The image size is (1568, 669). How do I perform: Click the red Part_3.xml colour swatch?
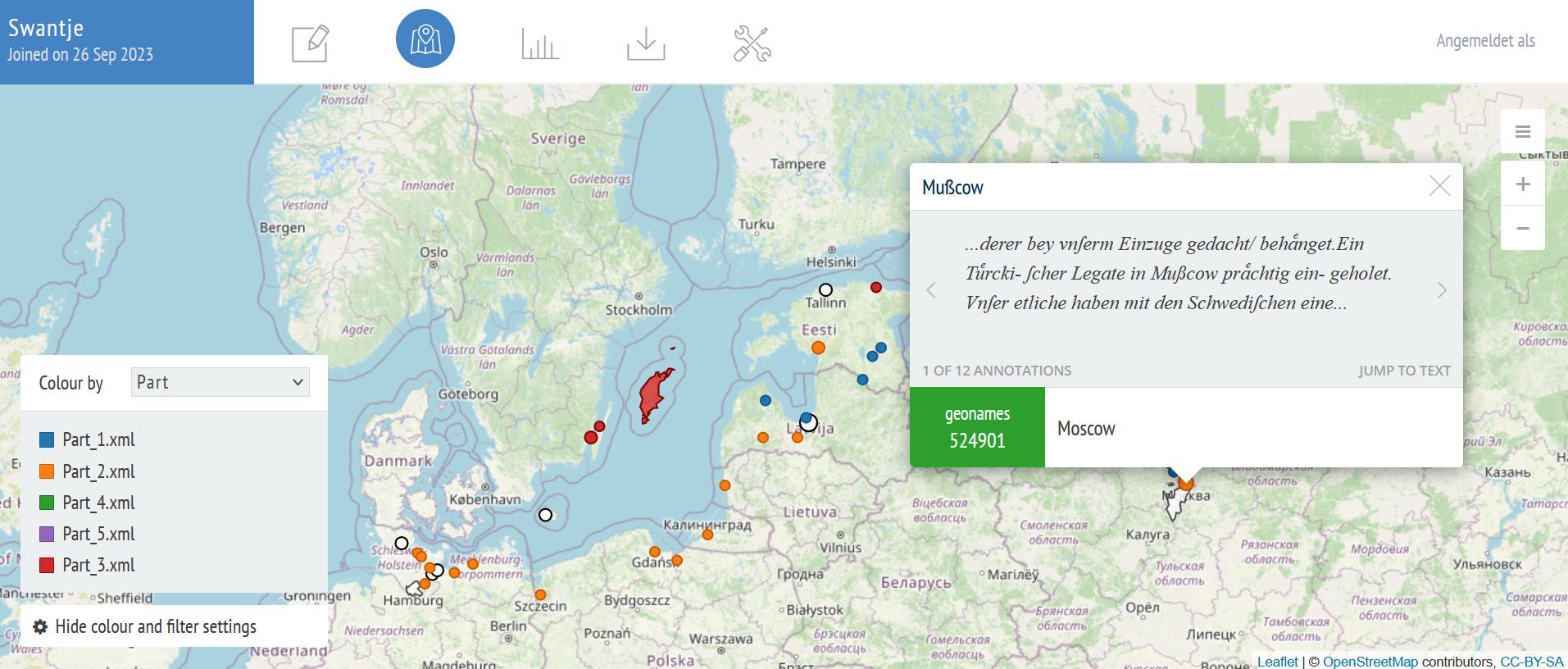47,565
